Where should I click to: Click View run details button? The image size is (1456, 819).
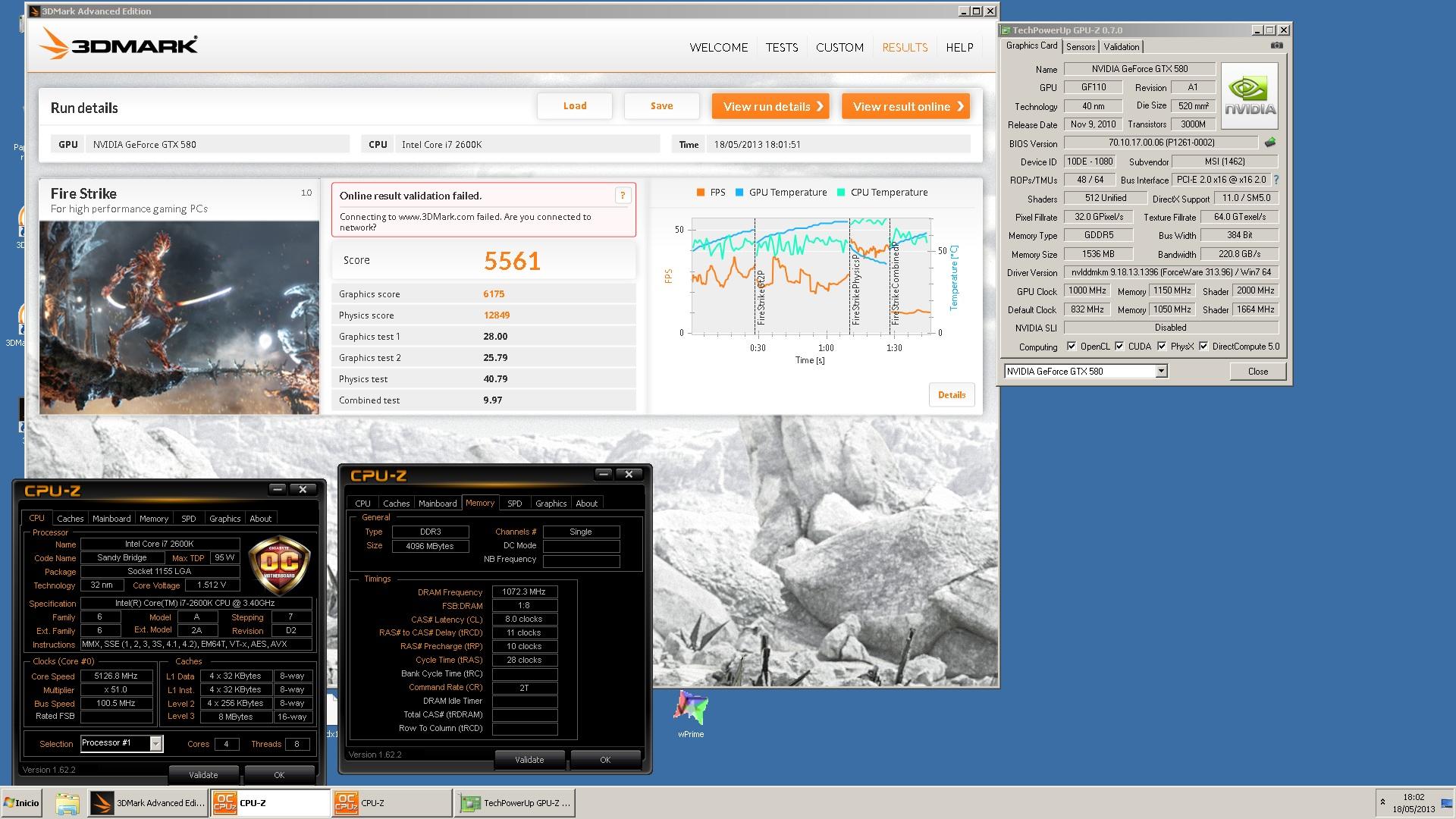(x=770, y=106)
